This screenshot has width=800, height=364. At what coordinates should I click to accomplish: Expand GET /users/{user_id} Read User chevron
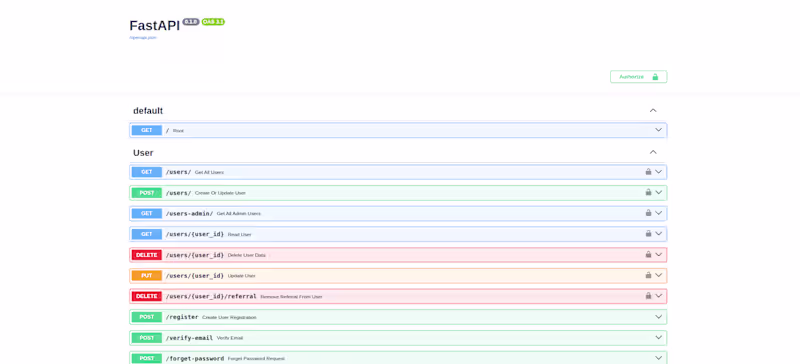tap(658, 234)
